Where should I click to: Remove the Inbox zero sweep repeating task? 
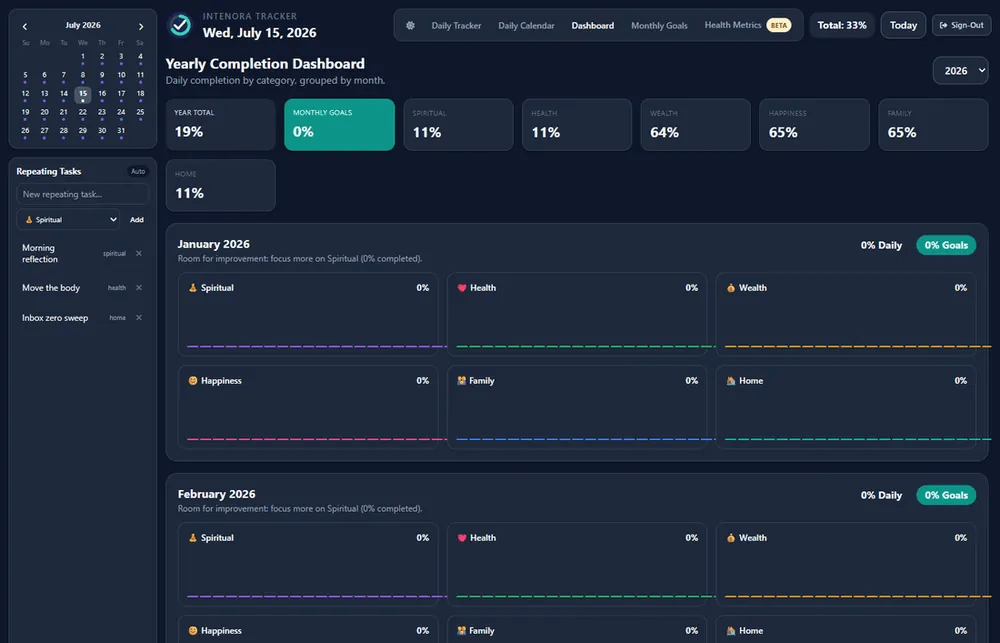coord(138,318)
